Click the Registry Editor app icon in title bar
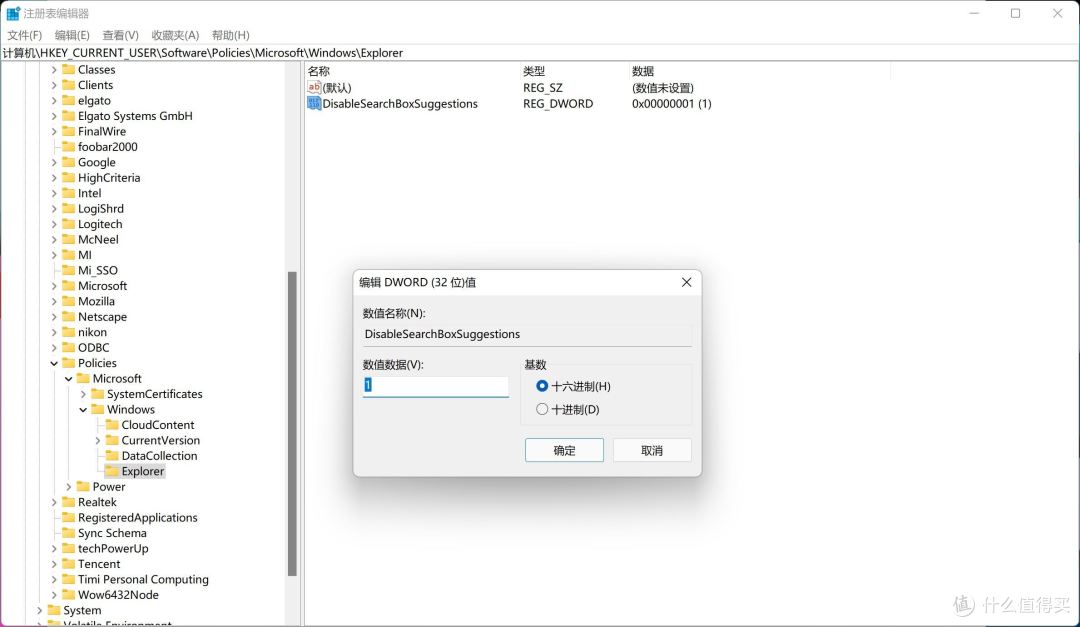 13,14
